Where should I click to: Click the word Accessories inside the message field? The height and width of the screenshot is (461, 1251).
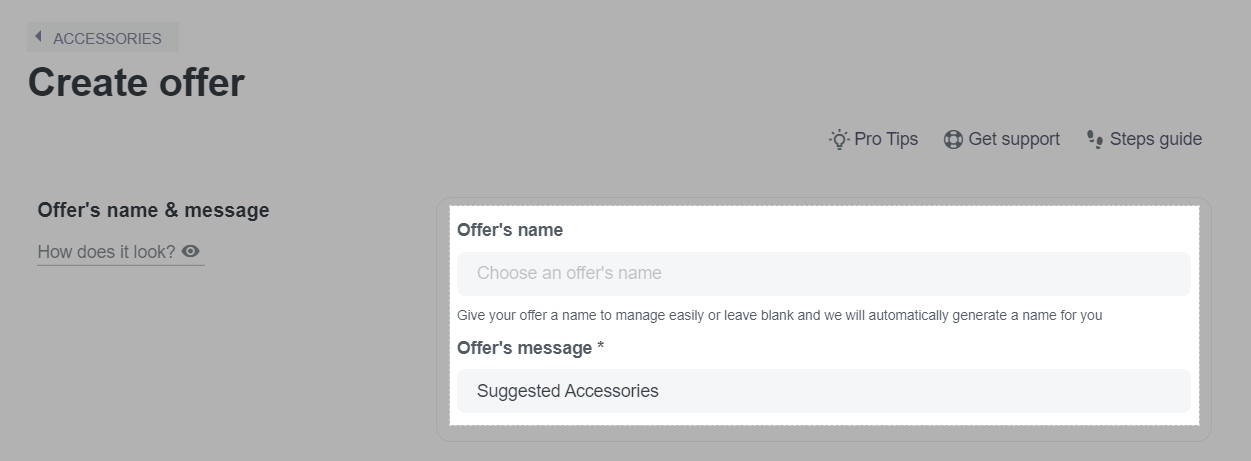tap(611, 391)
